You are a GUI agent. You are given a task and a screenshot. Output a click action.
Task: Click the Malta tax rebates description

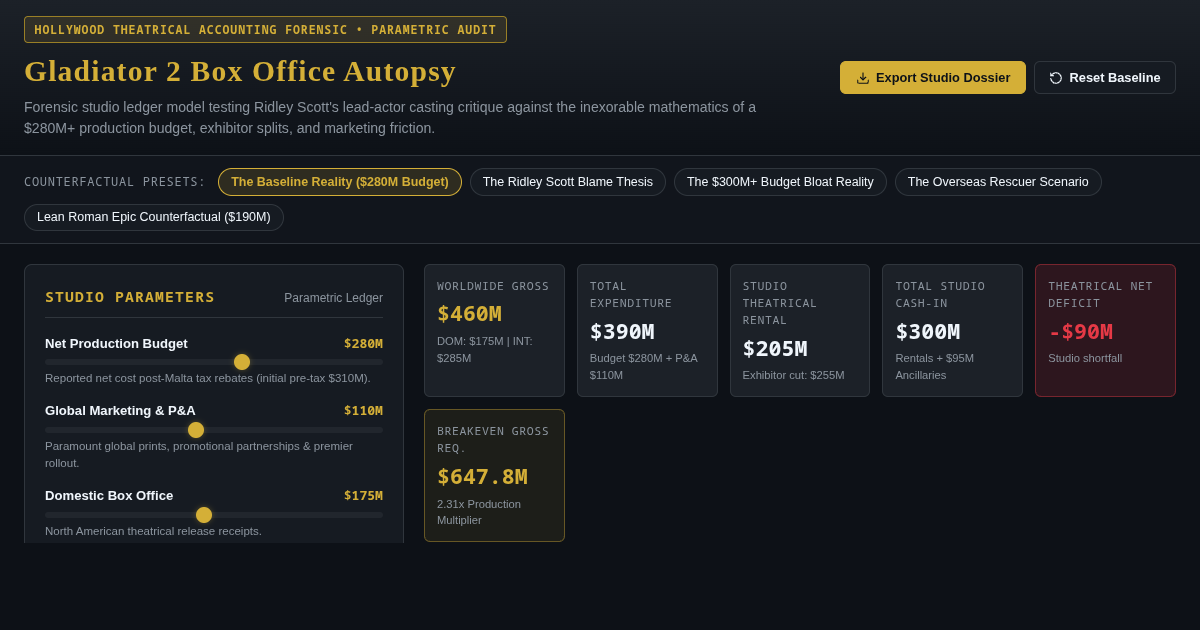tap(207, 378)
